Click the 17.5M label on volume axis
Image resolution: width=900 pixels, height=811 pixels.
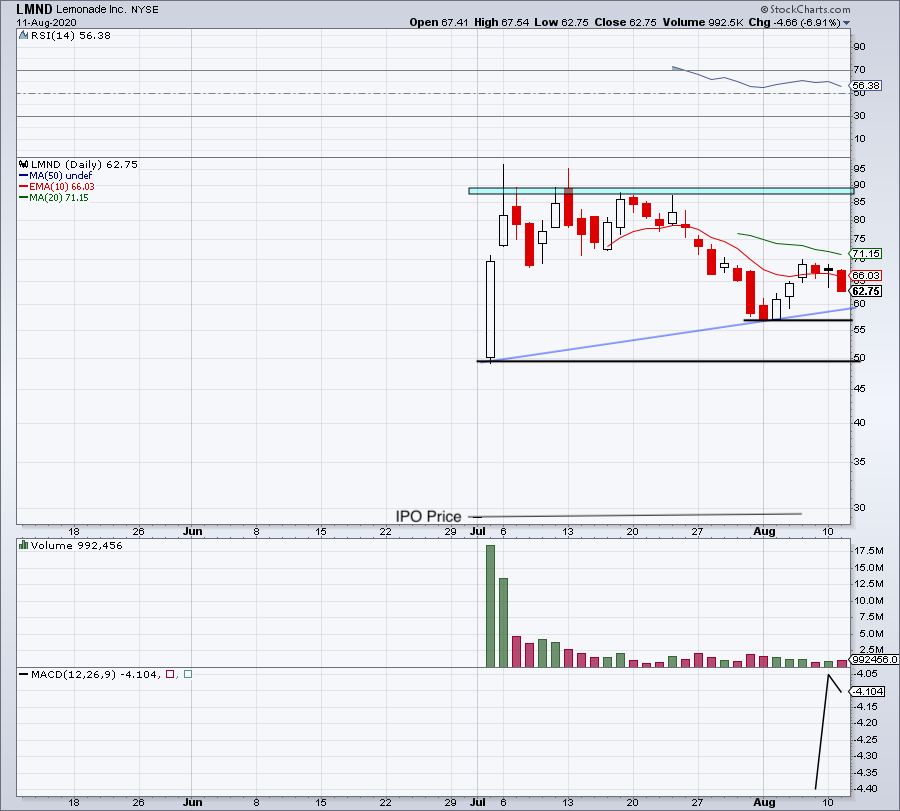point(868,551)
